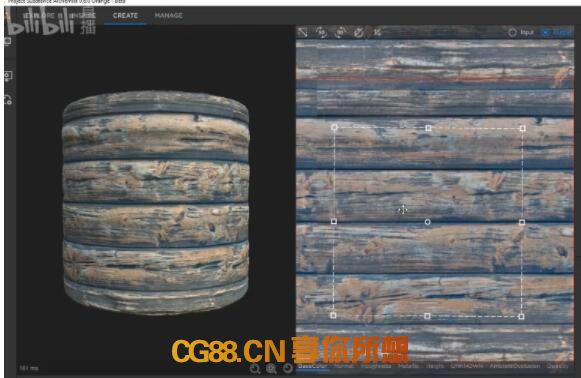Click the crop selection center rotation handle

428,222
